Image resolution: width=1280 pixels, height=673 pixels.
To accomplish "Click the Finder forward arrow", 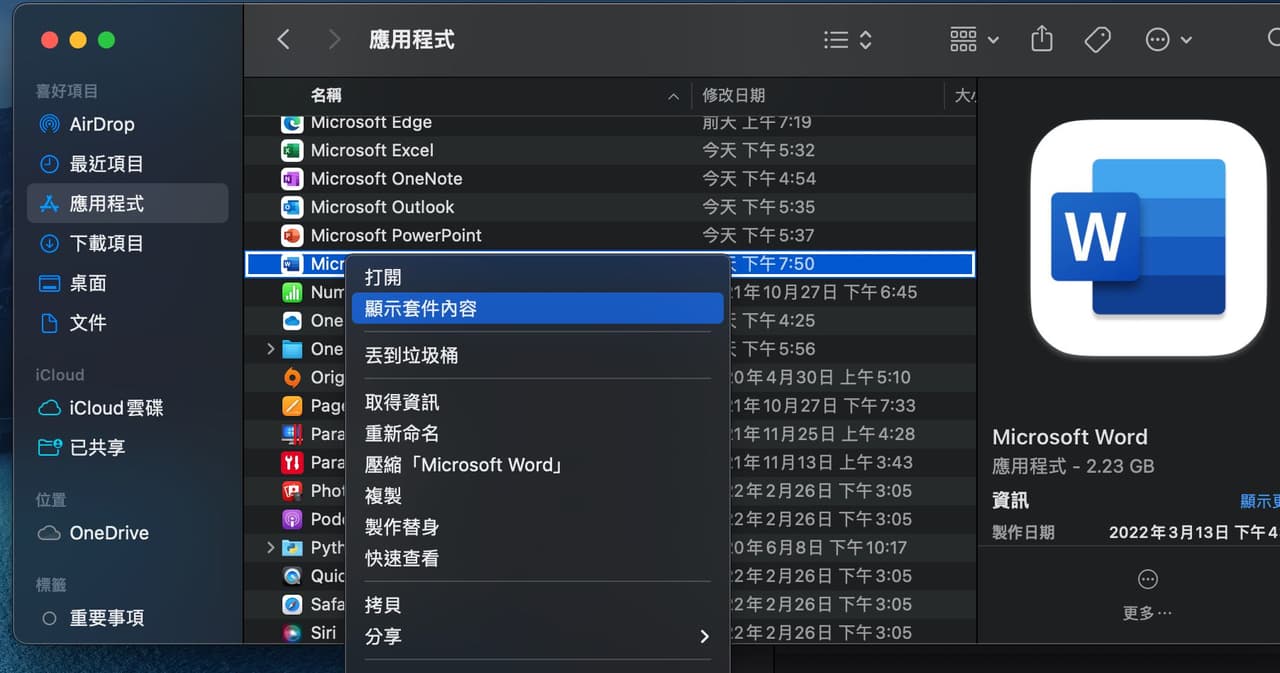I will [334, 40].
